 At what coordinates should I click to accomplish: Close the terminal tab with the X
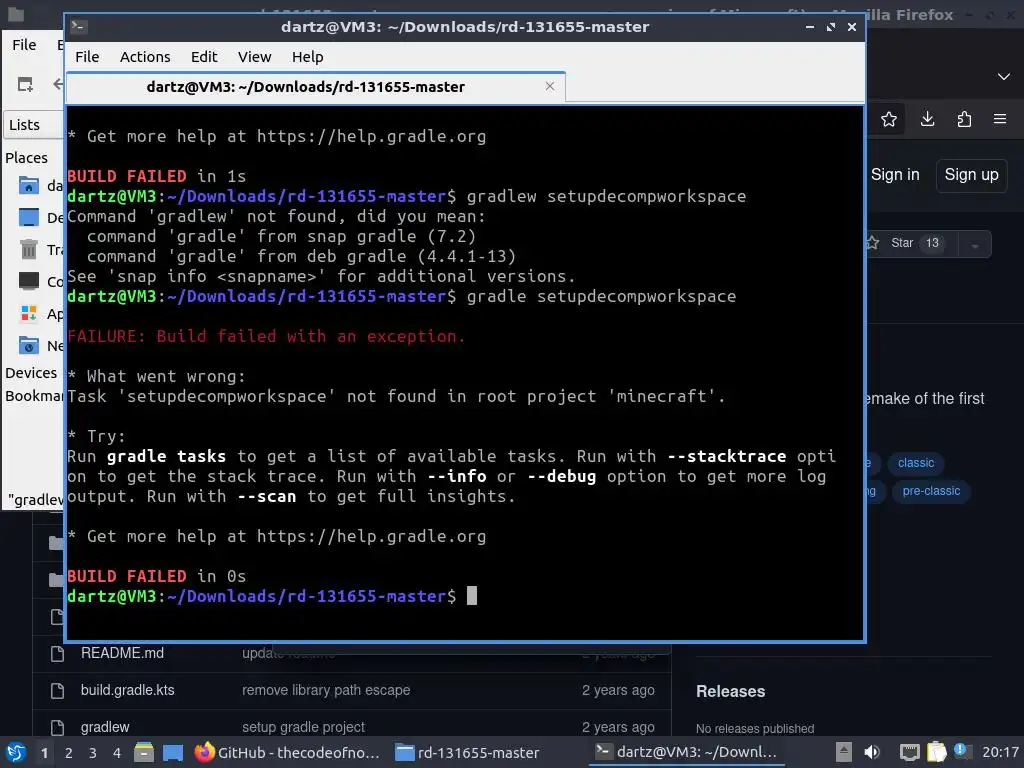[550, 86]
